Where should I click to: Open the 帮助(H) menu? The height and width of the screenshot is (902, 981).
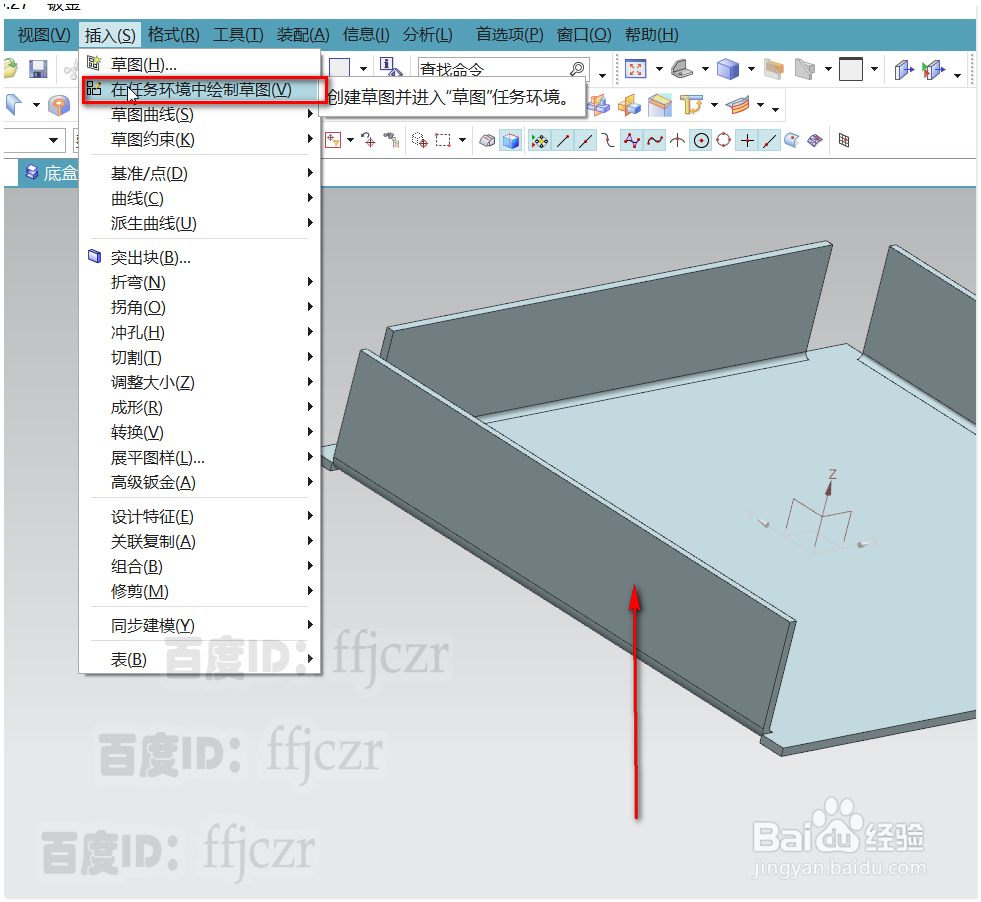(x=651, y=35)
